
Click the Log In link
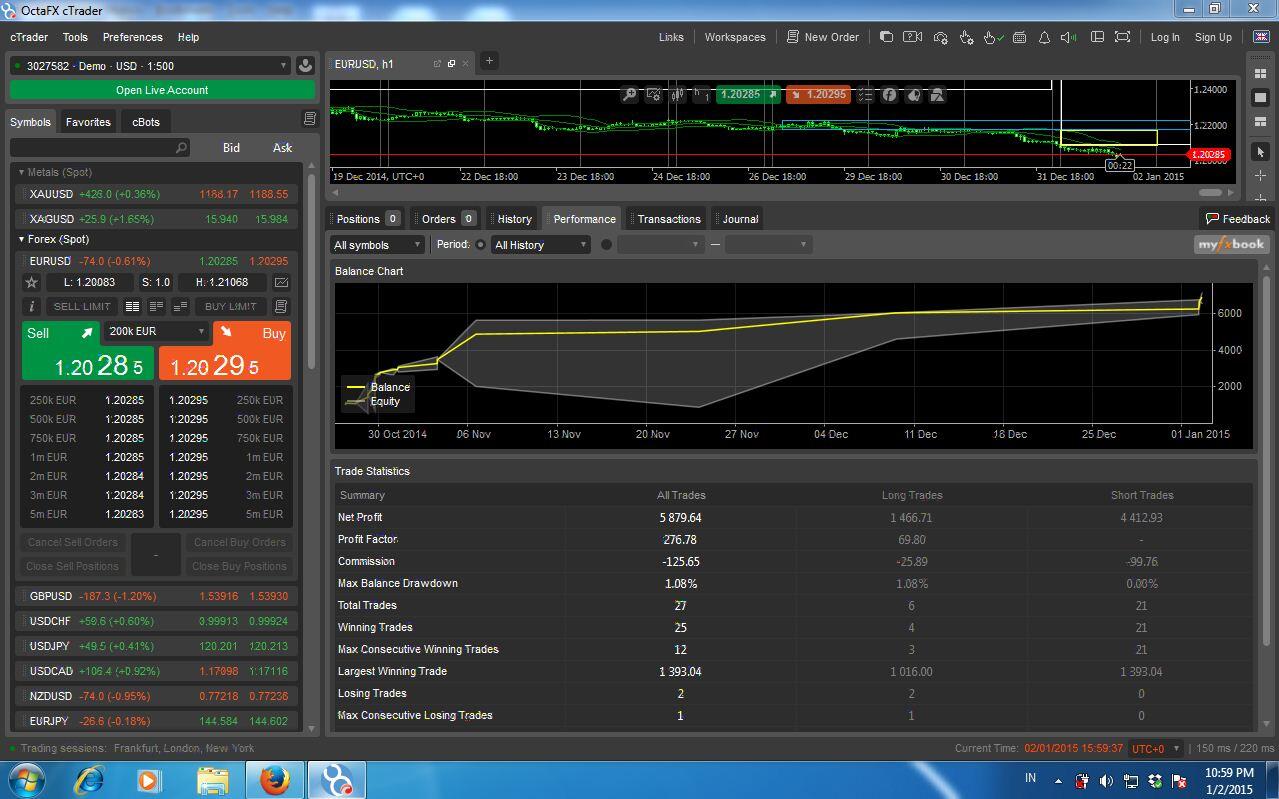tap(1165, 37)
